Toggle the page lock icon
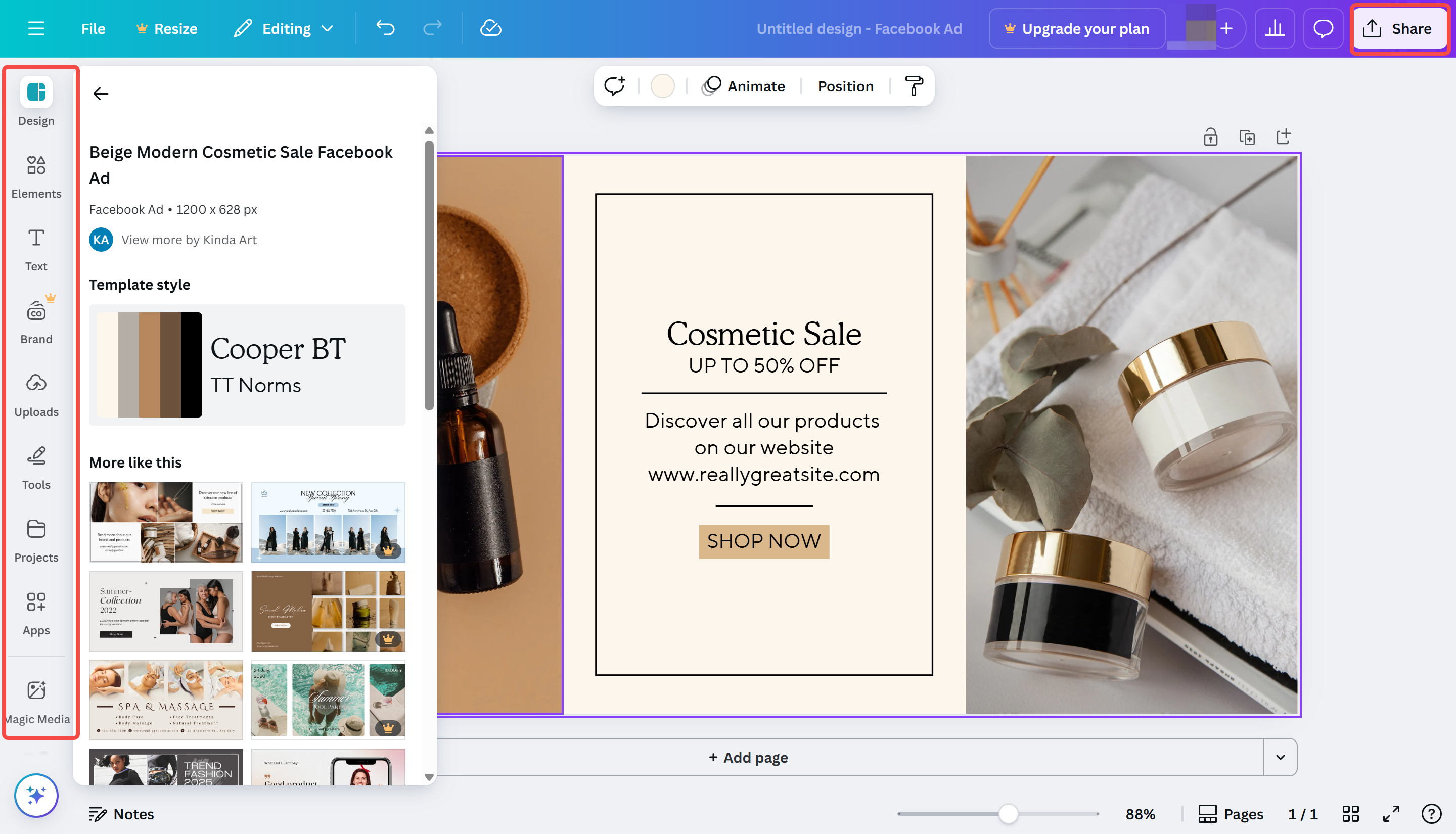The height and width of the screenshot is (834, 1456). tap(1211, 136)
